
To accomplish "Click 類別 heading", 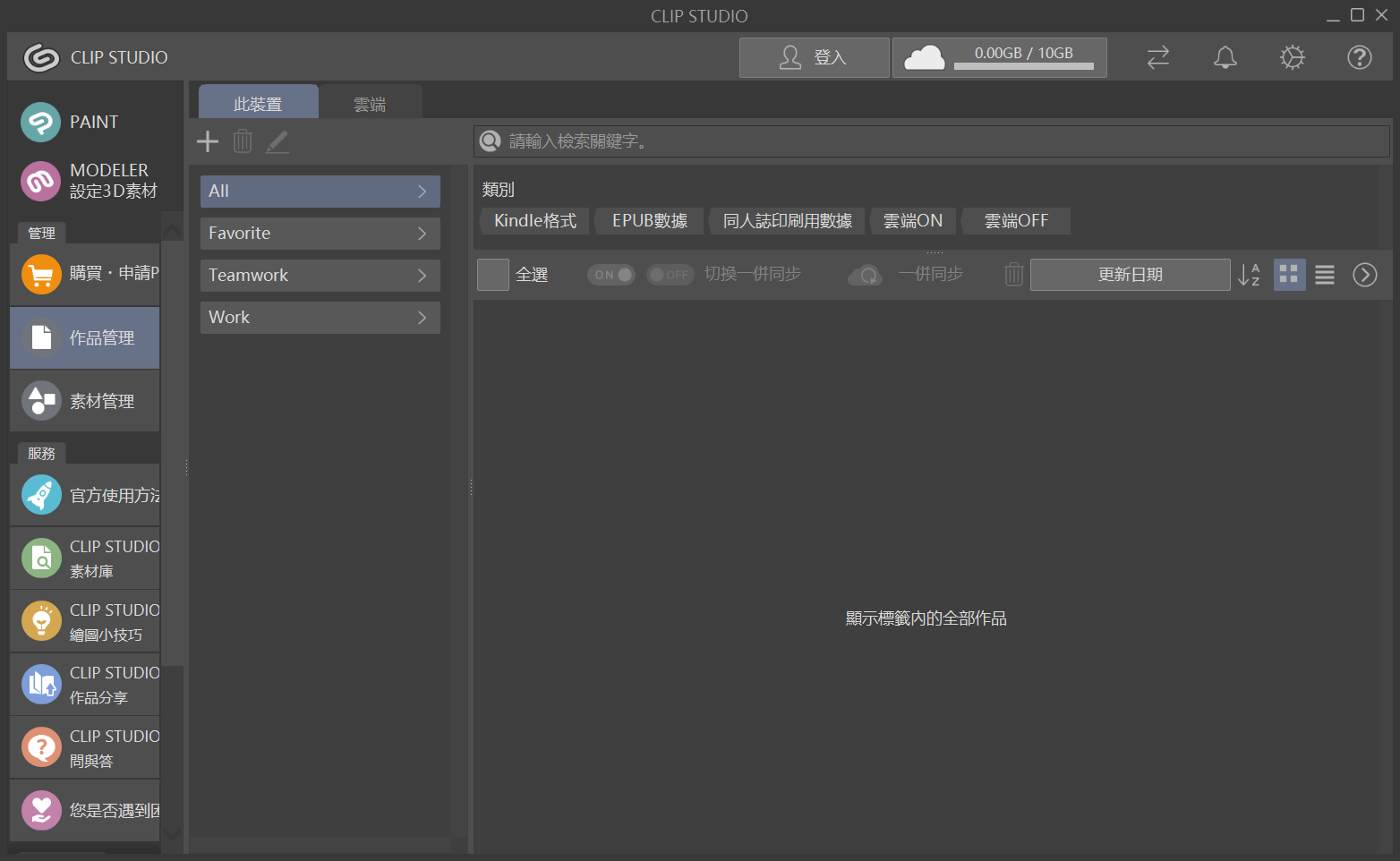I will [x=498, y=190].
